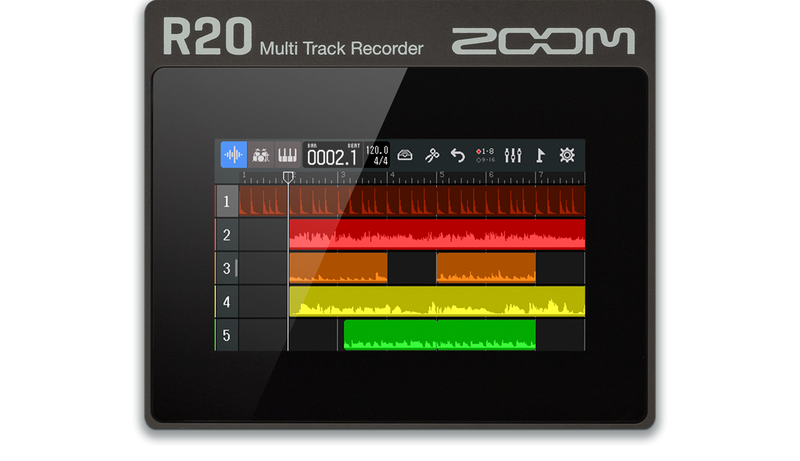Open the 120.0 tempo and 4/4 setting
Image resolution: width=800 pixels, height=461 pixels.
(x=376, y=155)
